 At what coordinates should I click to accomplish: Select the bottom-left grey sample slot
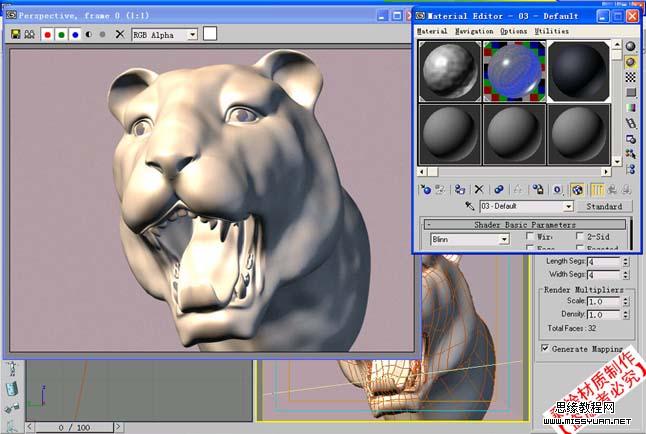tap(450, 134)
